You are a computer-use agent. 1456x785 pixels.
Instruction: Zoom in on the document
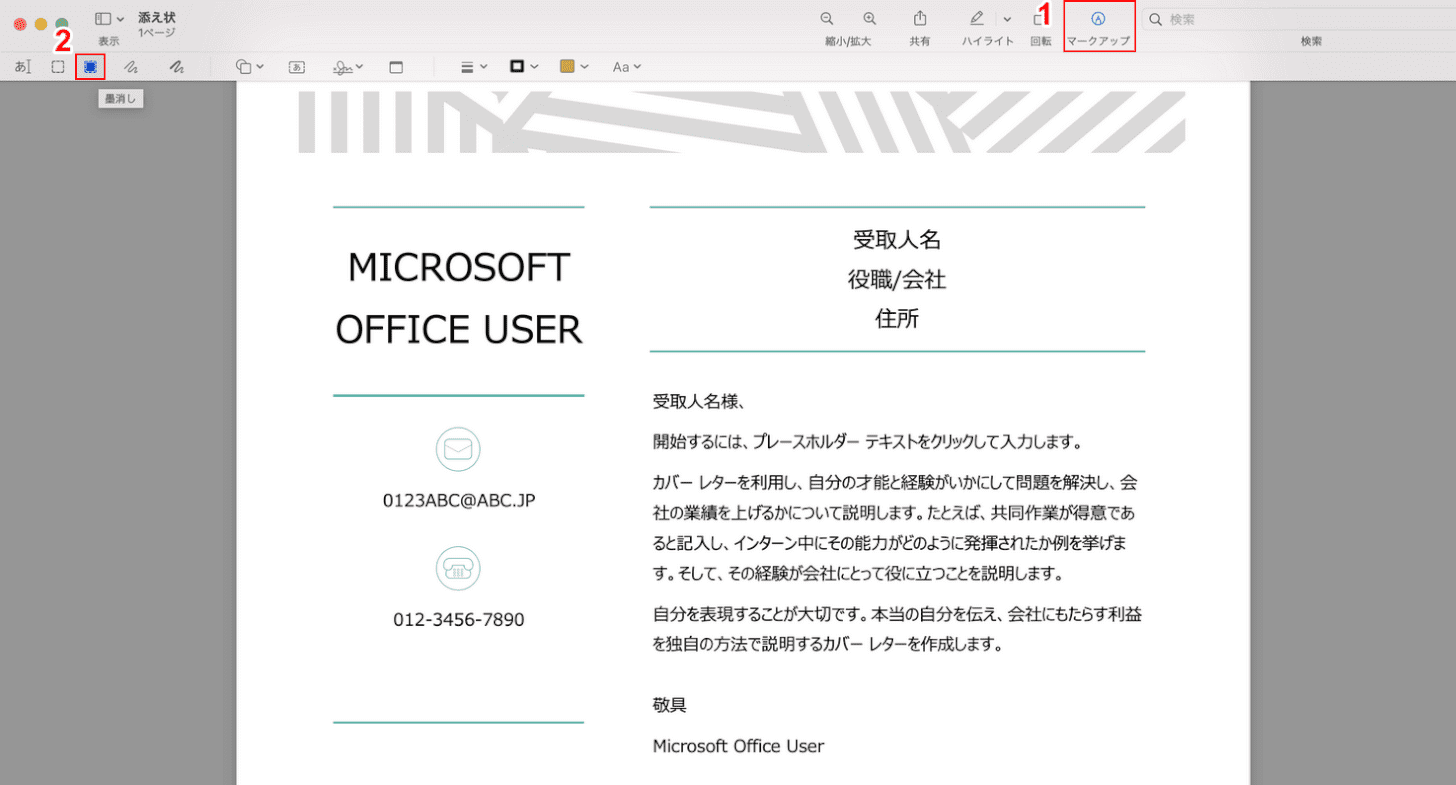870,19
